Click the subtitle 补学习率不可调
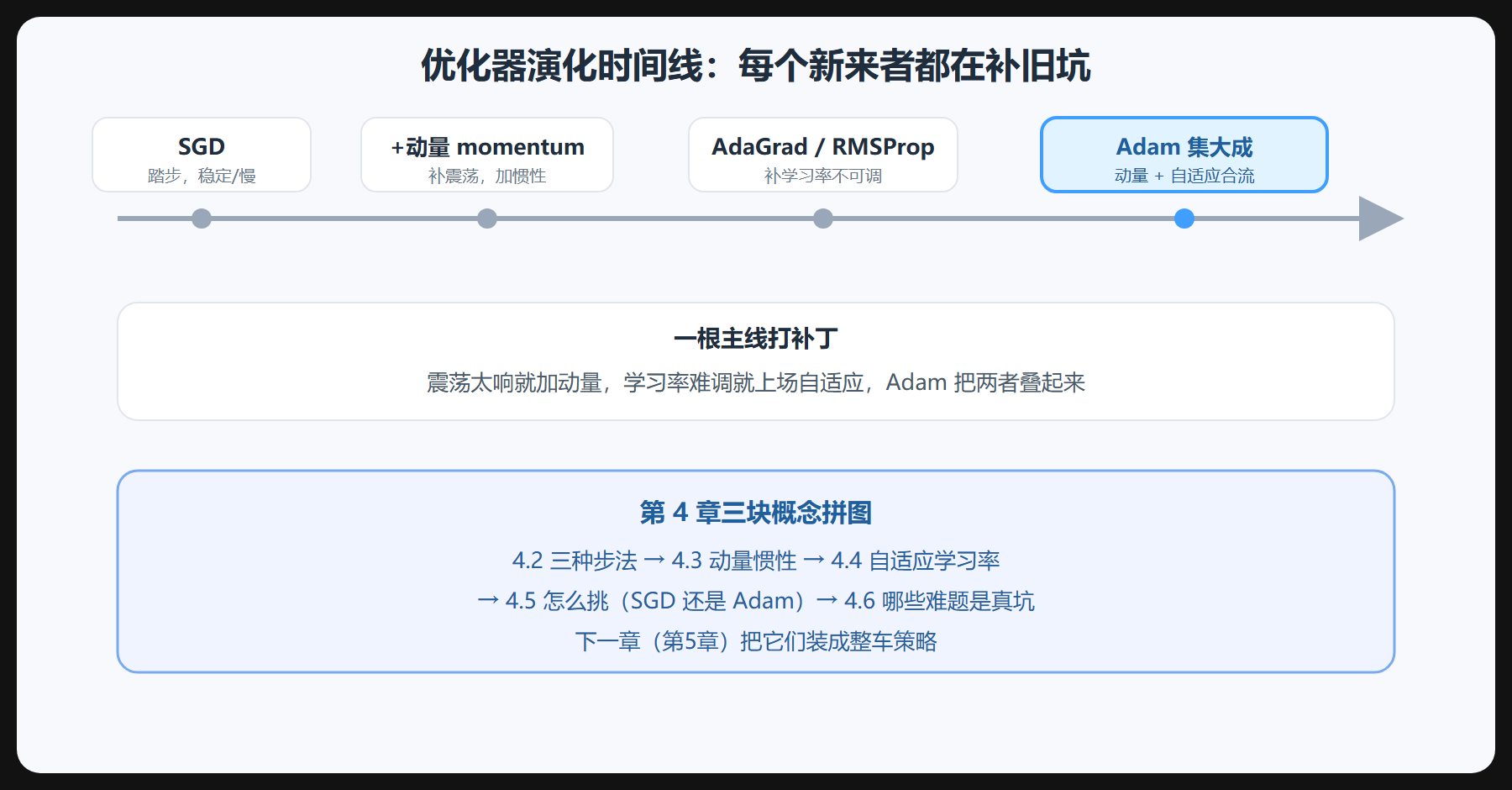The height and width of the screenshot is (790, 1512). 823,176
